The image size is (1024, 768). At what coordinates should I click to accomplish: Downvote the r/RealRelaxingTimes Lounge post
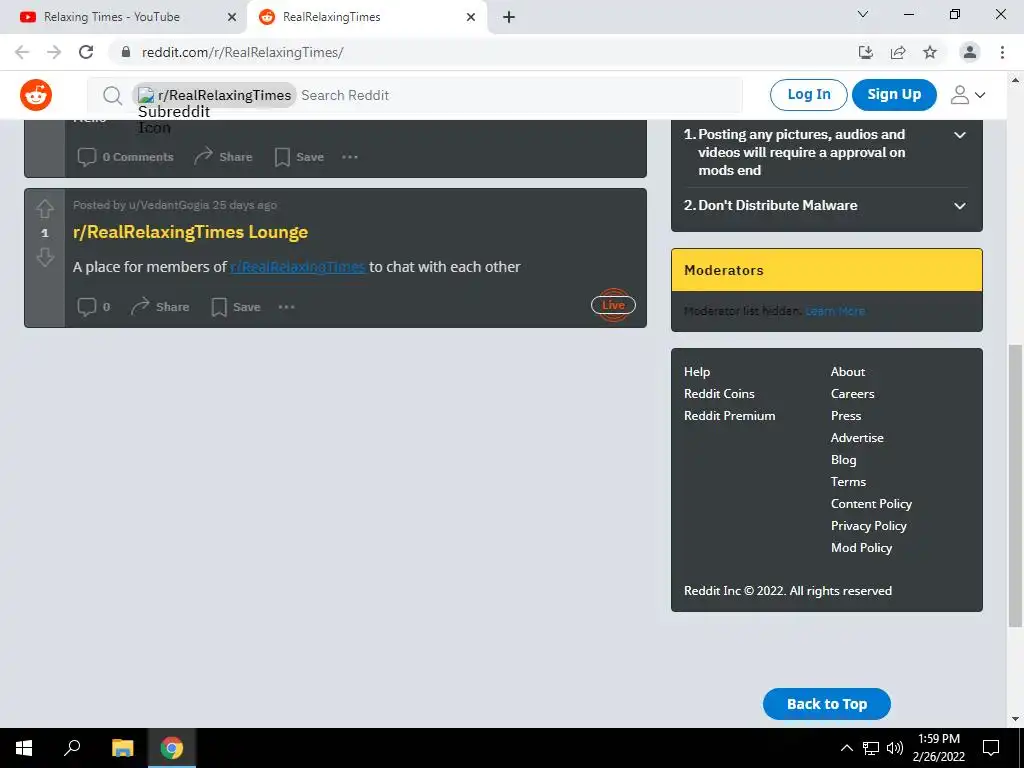[x=44, y=257]
